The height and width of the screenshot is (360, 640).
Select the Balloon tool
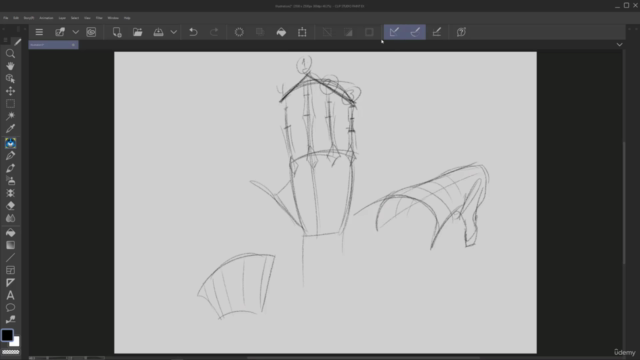[10, 307]
